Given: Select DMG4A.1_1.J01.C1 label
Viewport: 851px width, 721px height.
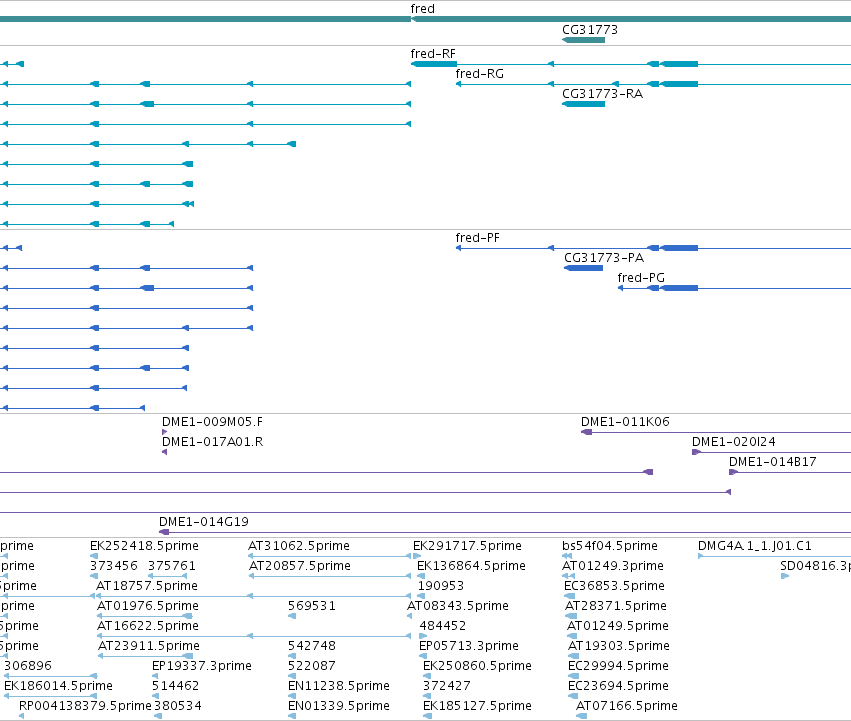Looking at the screenshot, I should click(x=754, y=546).
